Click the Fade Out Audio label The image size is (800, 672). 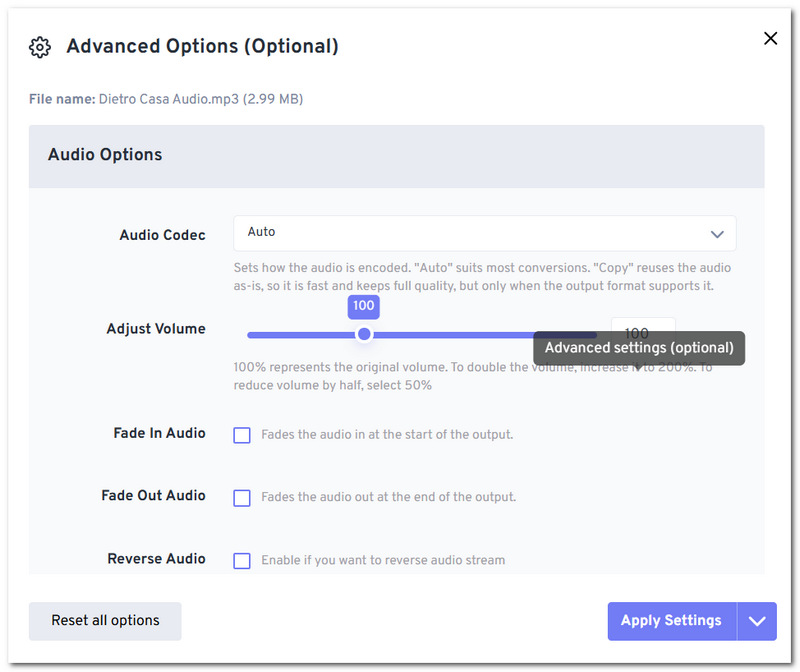[x=153, y=495]
